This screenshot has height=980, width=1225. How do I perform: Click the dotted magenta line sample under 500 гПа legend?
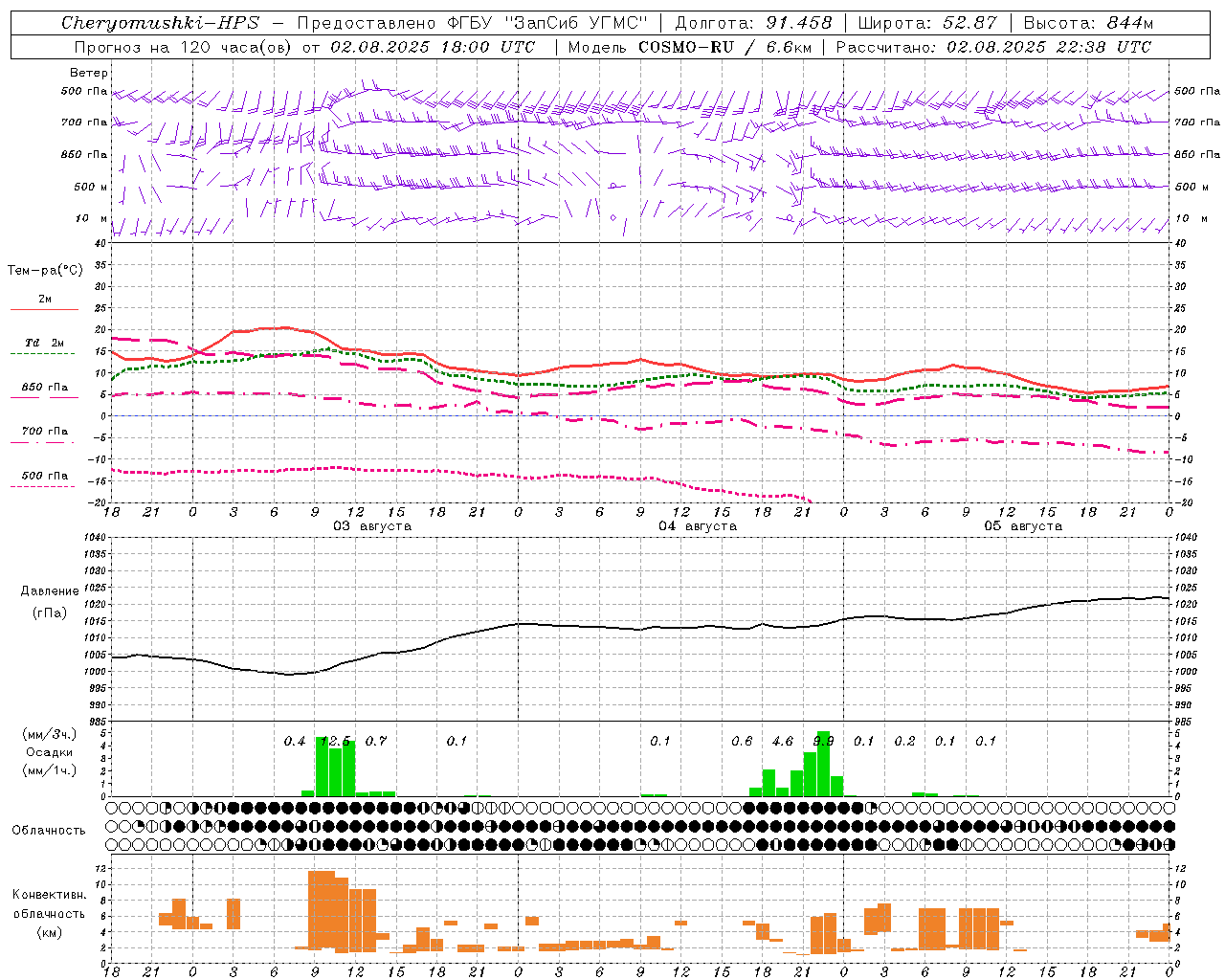(x=44, y=486)
